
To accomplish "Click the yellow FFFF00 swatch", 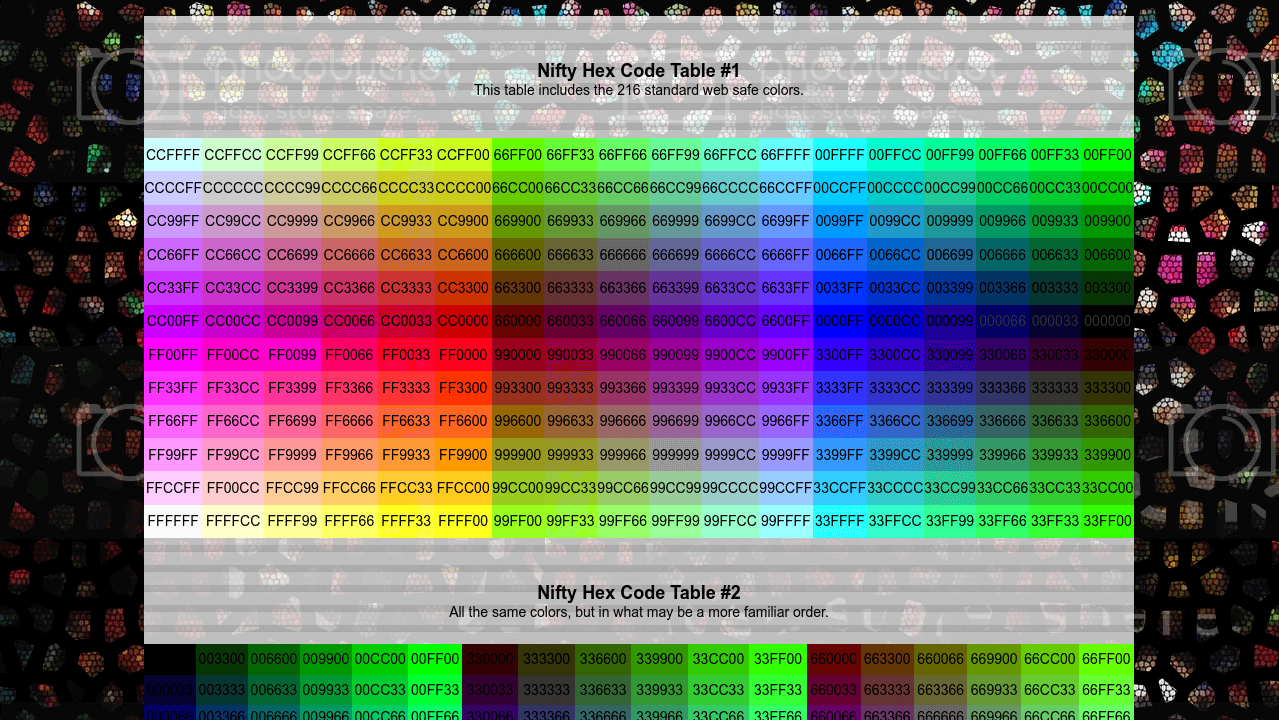I will (463, 521).
